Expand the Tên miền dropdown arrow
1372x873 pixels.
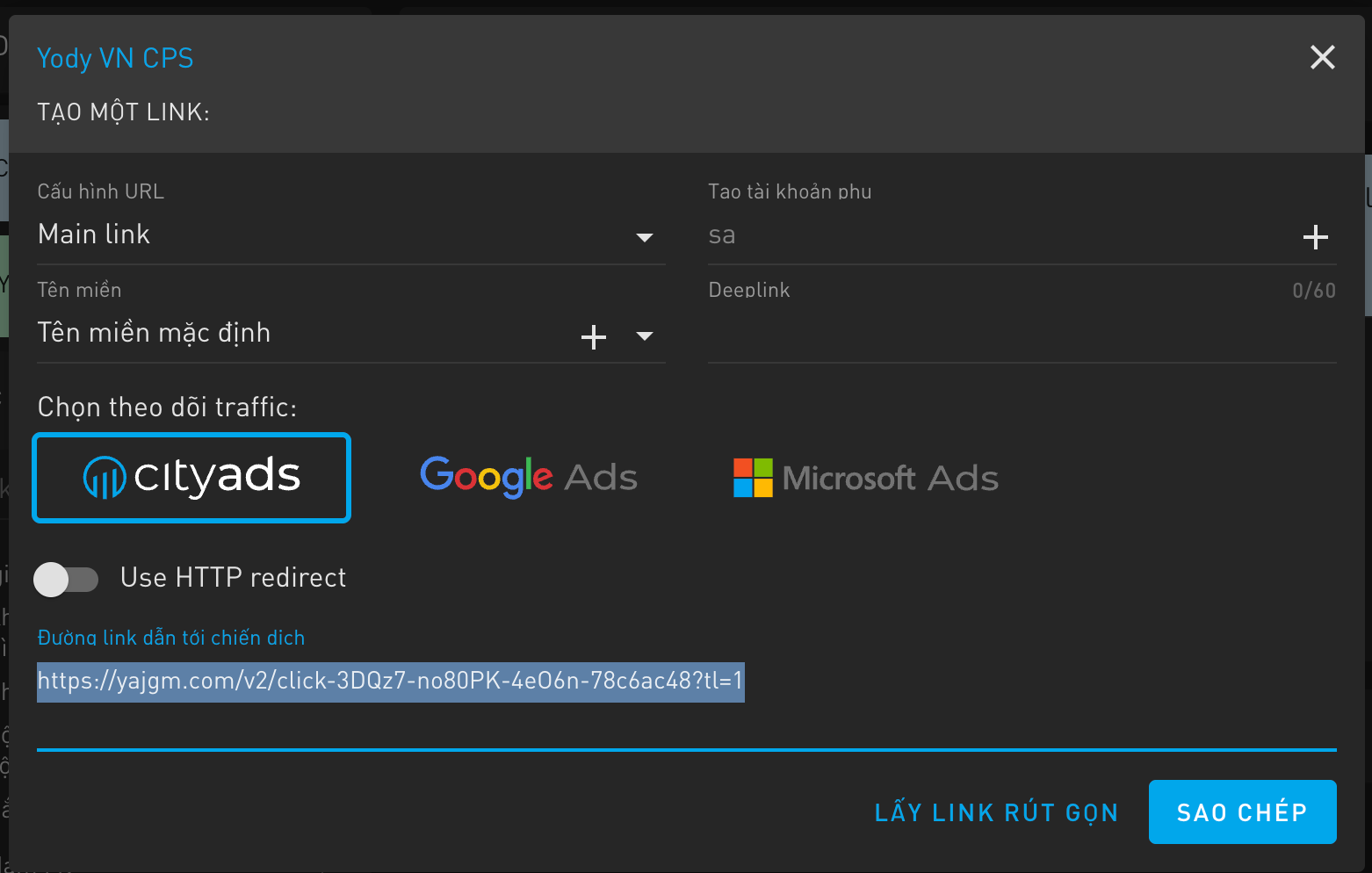coord(644,336)
